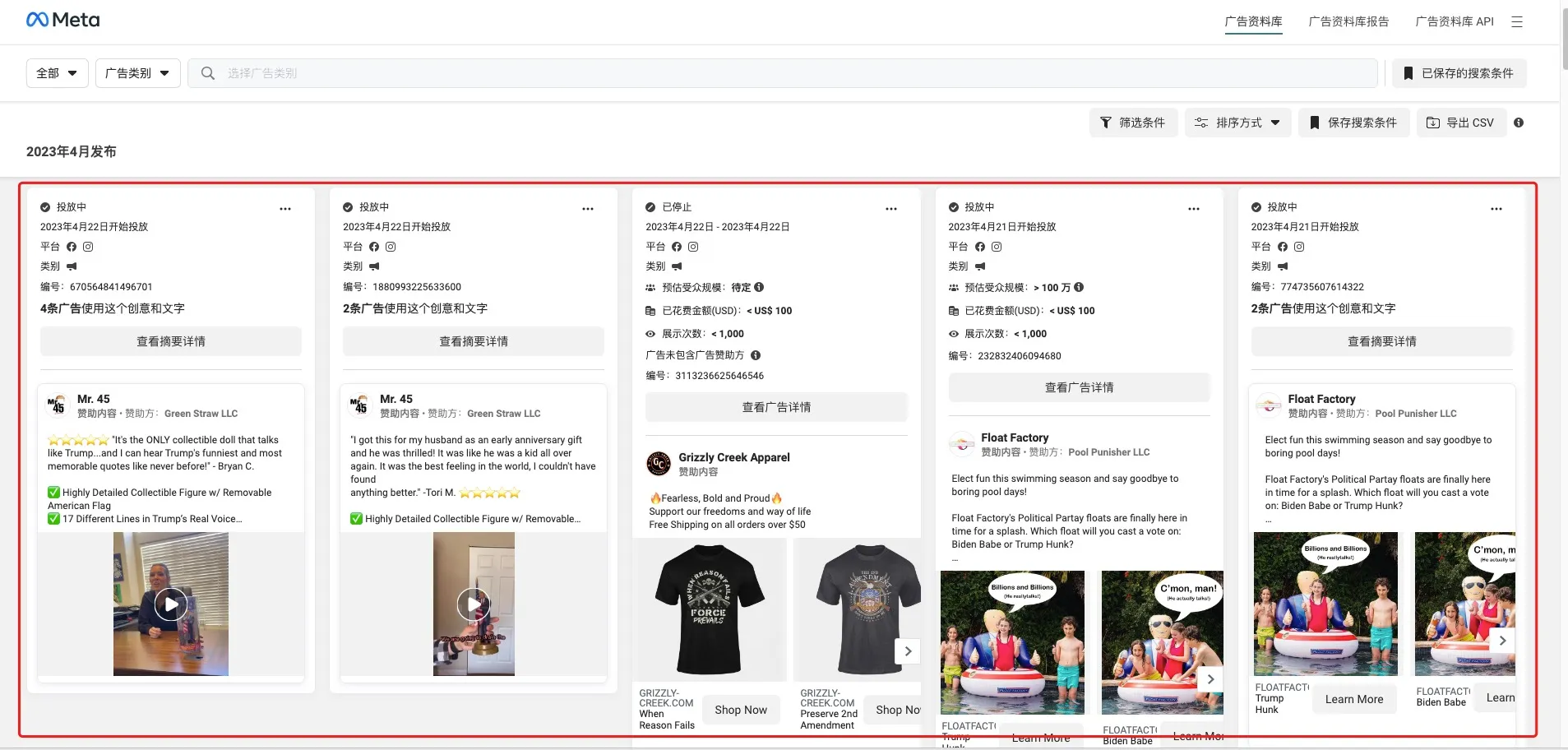The width and height of the screenshot is (1568, 750).
Task: Open the 广告资料库报告 tab
Action: click(1348, 21)
